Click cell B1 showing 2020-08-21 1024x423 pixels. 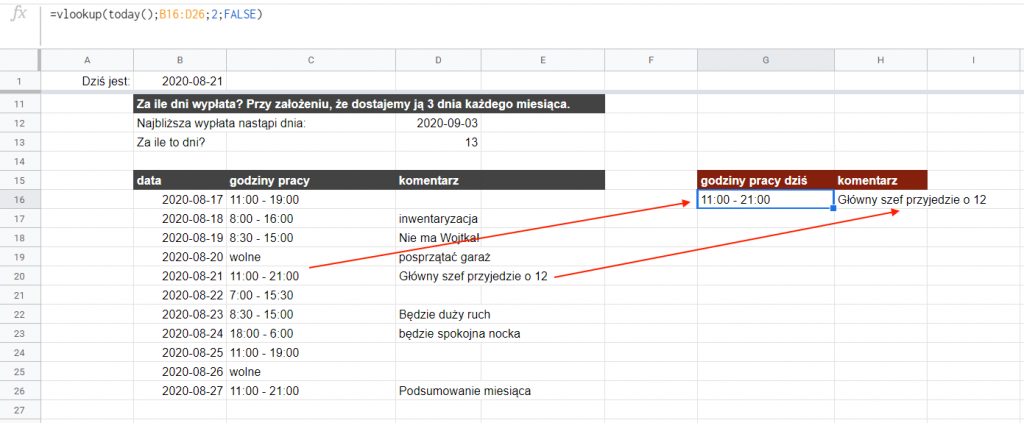[180, 81]
